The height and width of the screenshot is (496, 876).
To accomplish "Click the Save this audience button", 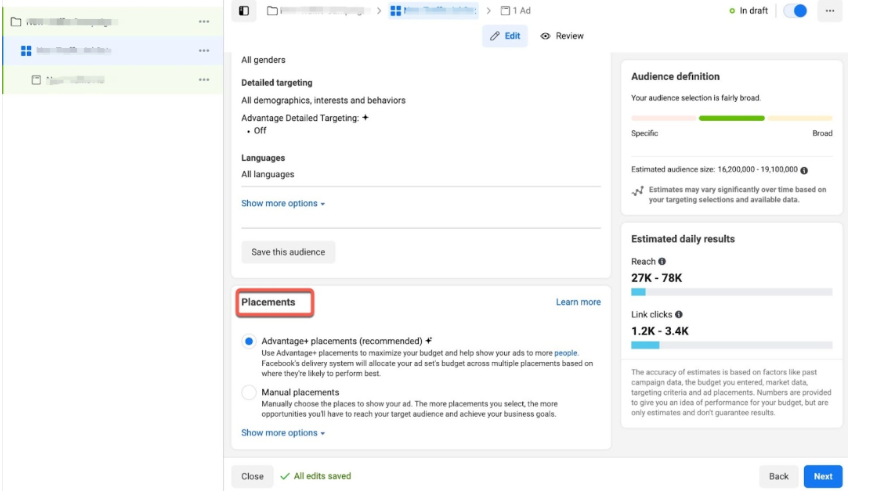I will [288, 252].
